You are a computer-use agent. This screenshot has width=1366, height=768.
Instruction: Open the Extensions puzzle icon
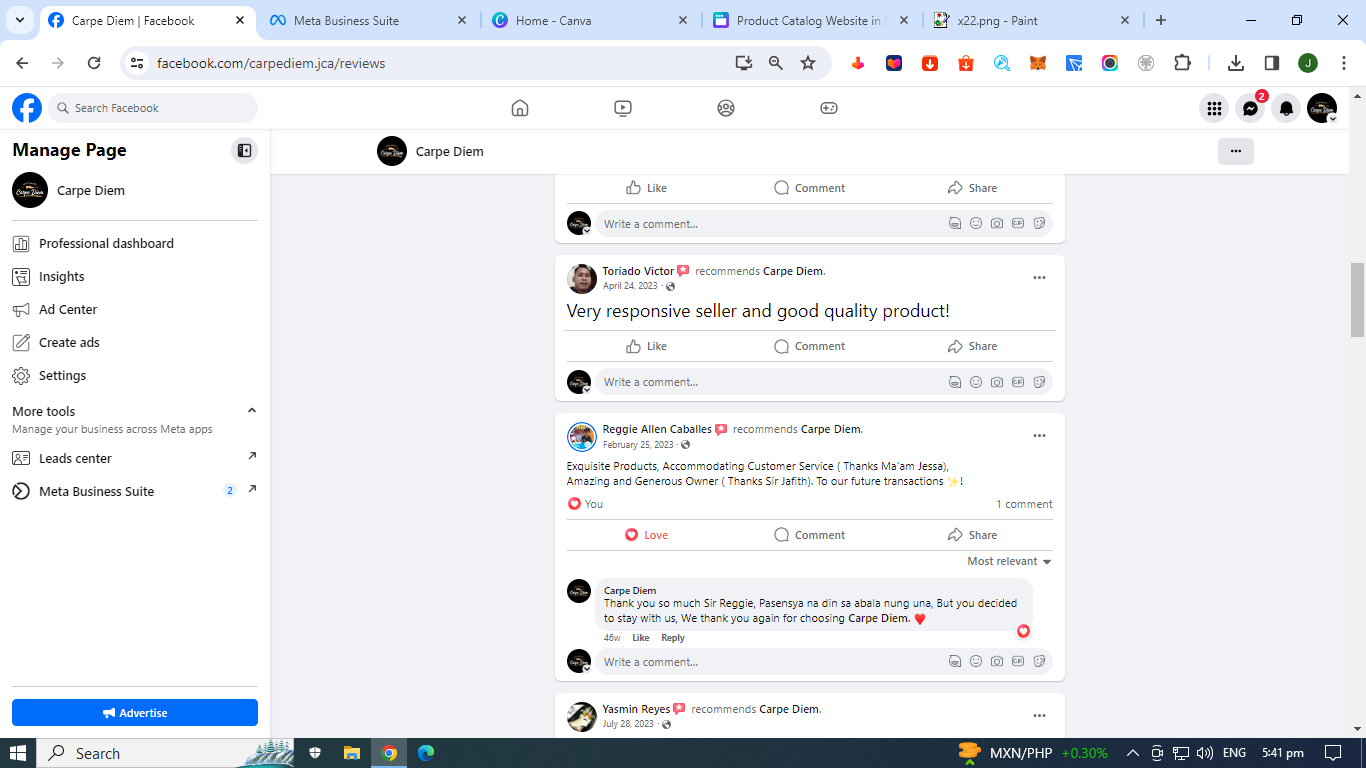(x=1182, y=63)
